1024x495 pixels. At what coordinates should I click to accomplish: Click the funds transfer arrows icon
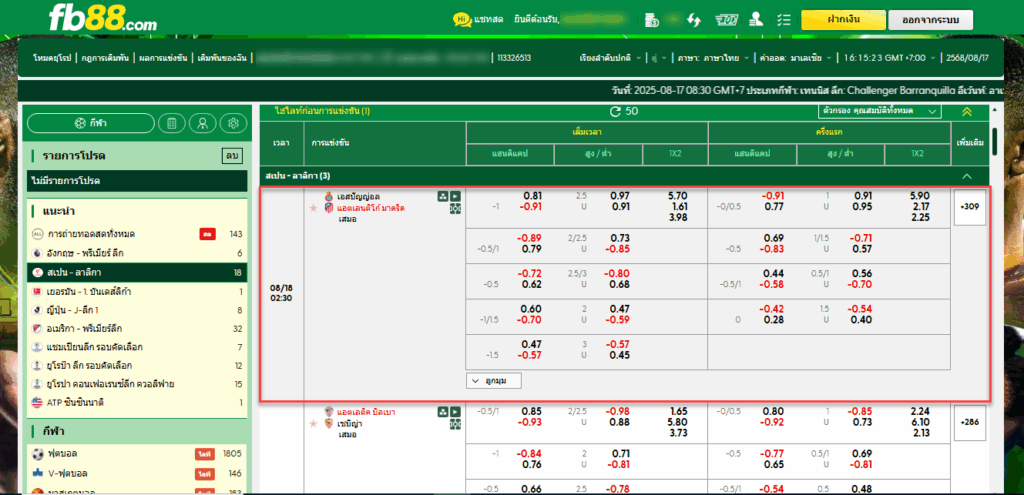tap(694, 20)
